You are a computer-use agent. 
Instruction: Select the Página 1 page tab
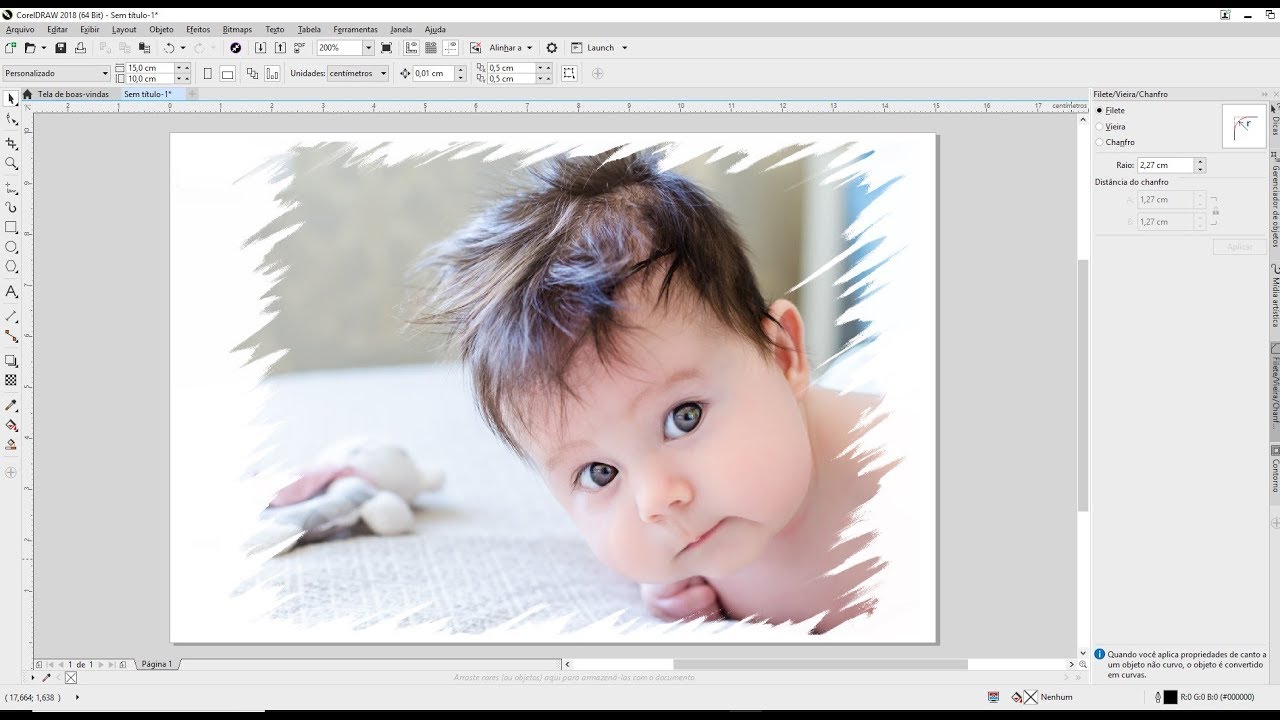156,664
